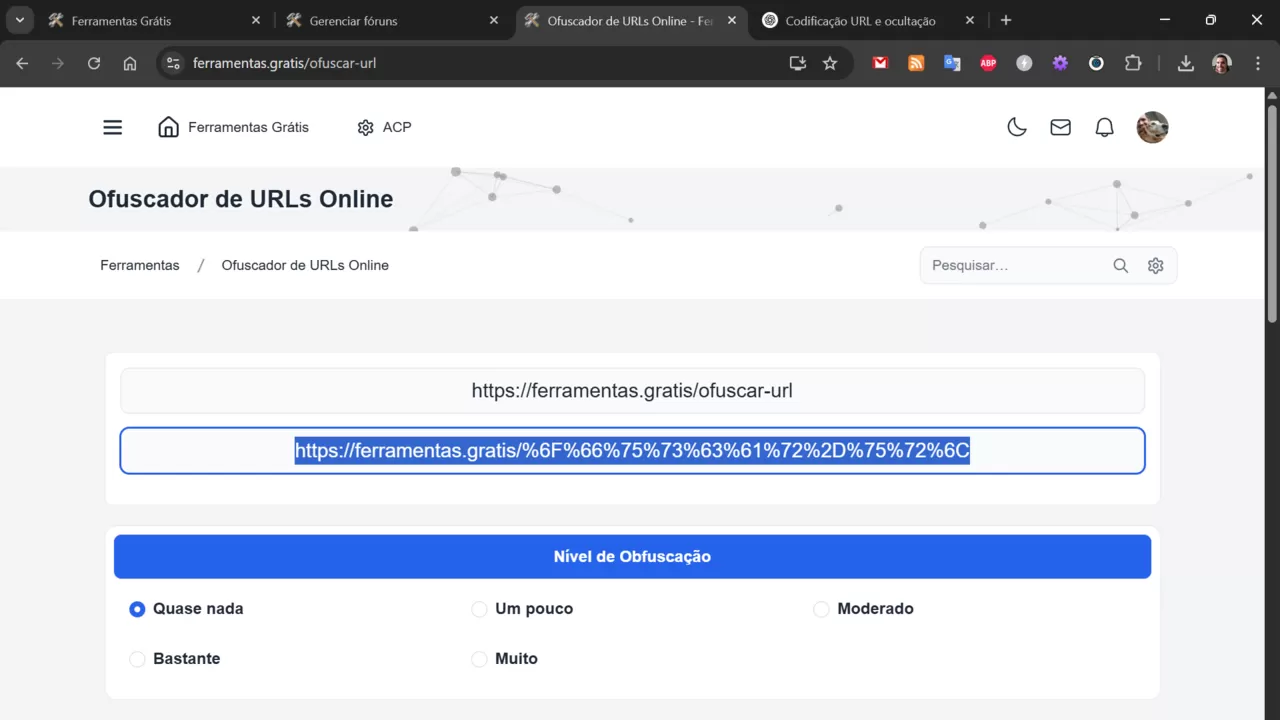Image resolution: width=1280 pixels, height=720 pixels.
Task: Go back with the browser back arrow
Action: (x=22, y=63)
